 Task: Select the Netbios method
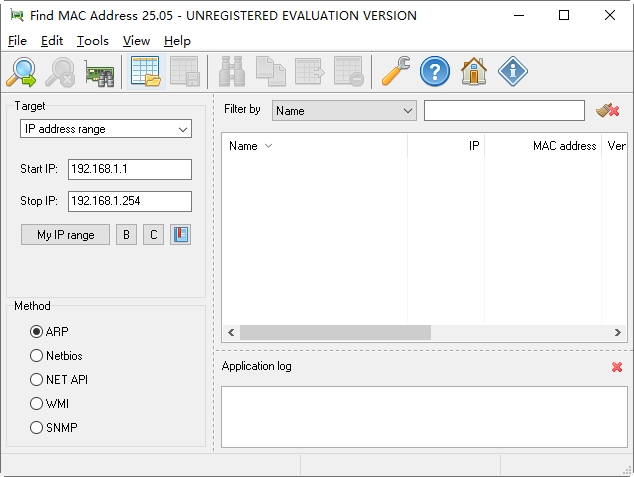(x=56, y=356)
